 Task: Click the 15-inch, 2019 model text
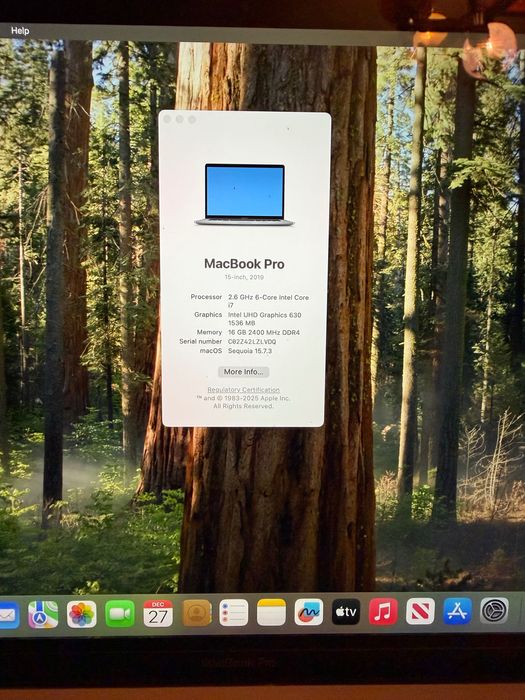(x=244, y=277)
